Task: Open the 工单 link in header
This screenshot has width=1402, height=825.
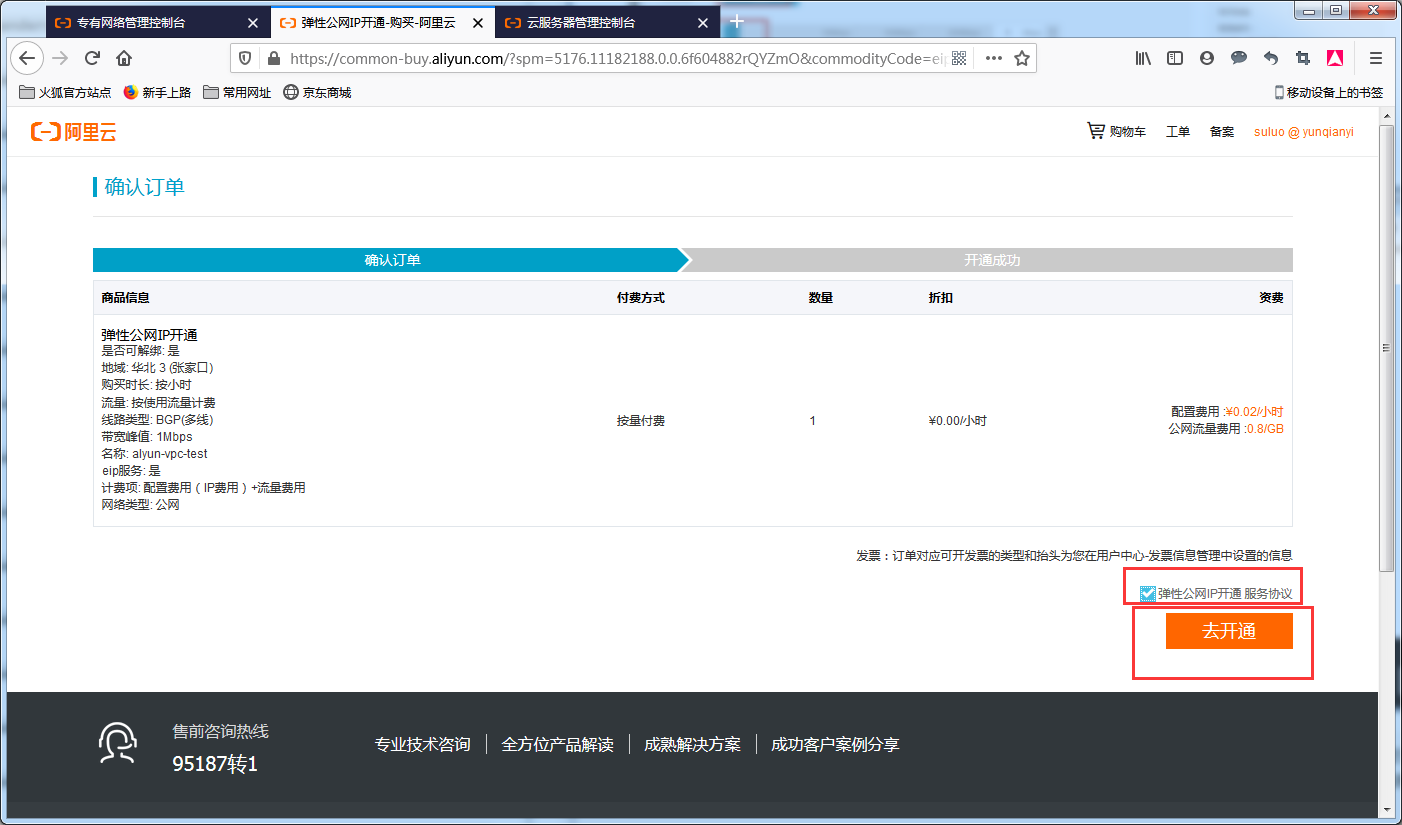Action: (1177, 131)
